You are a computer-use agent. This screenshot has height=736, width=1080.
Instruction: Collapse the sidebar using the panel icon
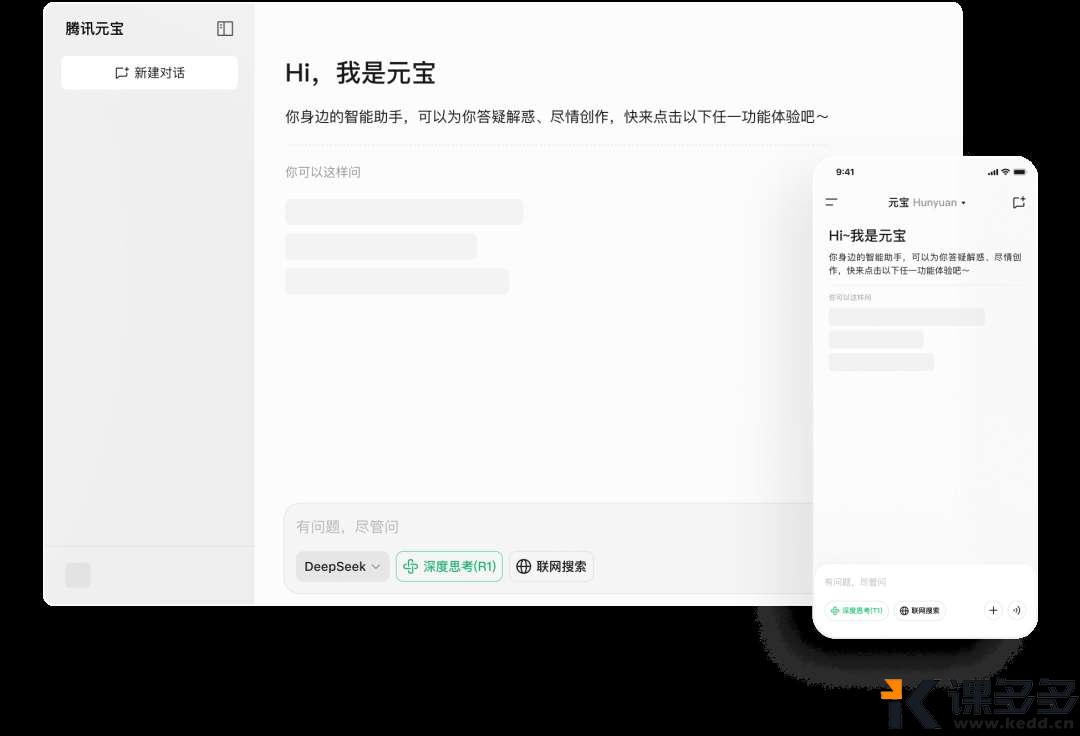point(225,29)
